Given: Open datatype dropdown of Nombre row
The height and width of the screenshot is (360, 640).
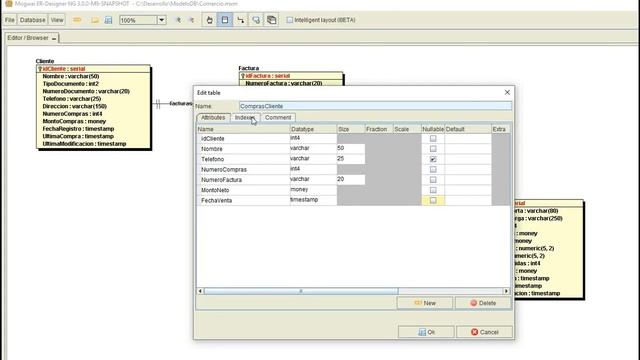Looking at the screenshot, I should (313, 149).
